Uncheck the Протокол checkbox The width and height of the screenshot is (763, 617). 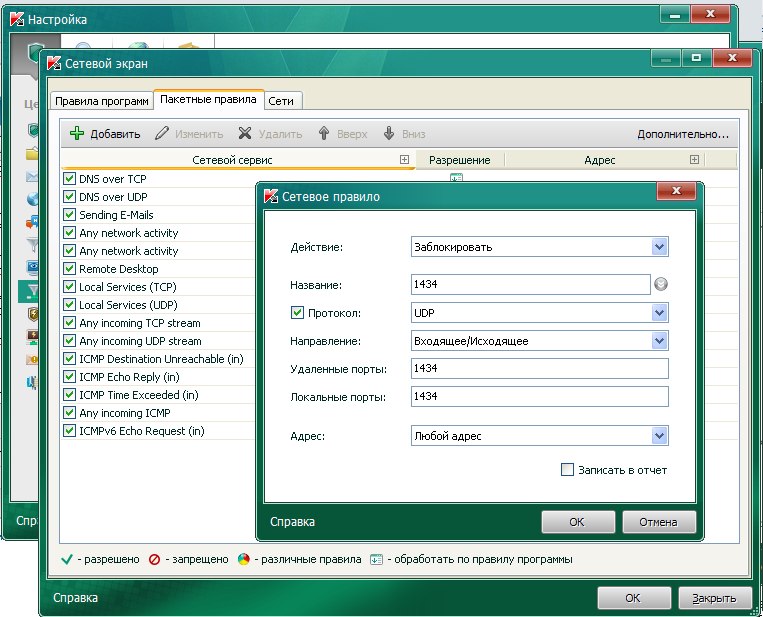point(297,313)
